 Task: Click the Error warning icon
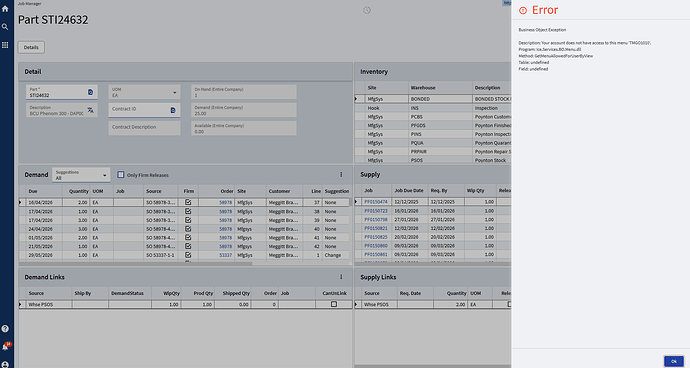click(523, 11)
